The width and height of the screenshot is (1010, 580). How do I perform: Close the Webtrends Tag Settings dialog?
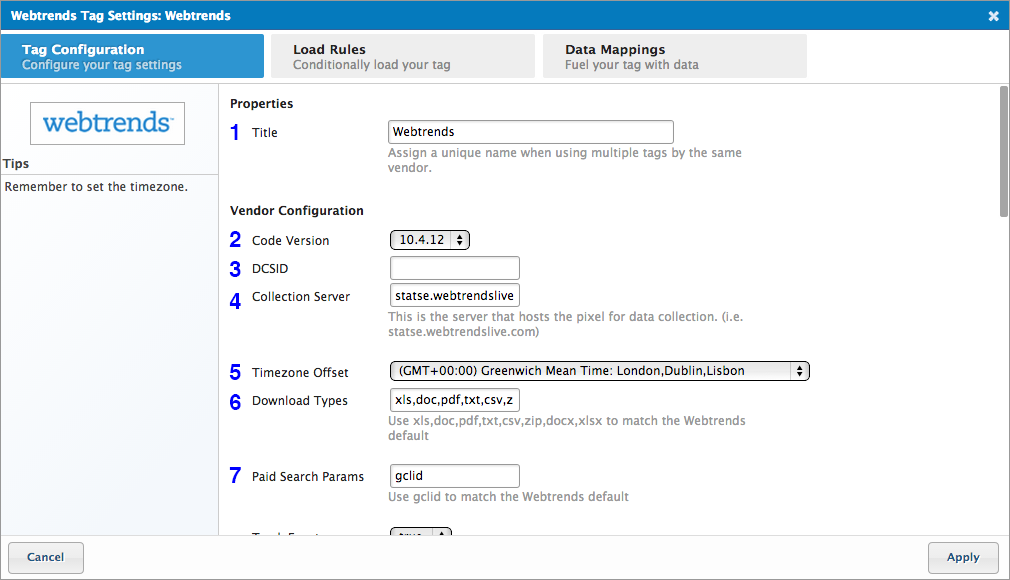click(x=993, y=16)
